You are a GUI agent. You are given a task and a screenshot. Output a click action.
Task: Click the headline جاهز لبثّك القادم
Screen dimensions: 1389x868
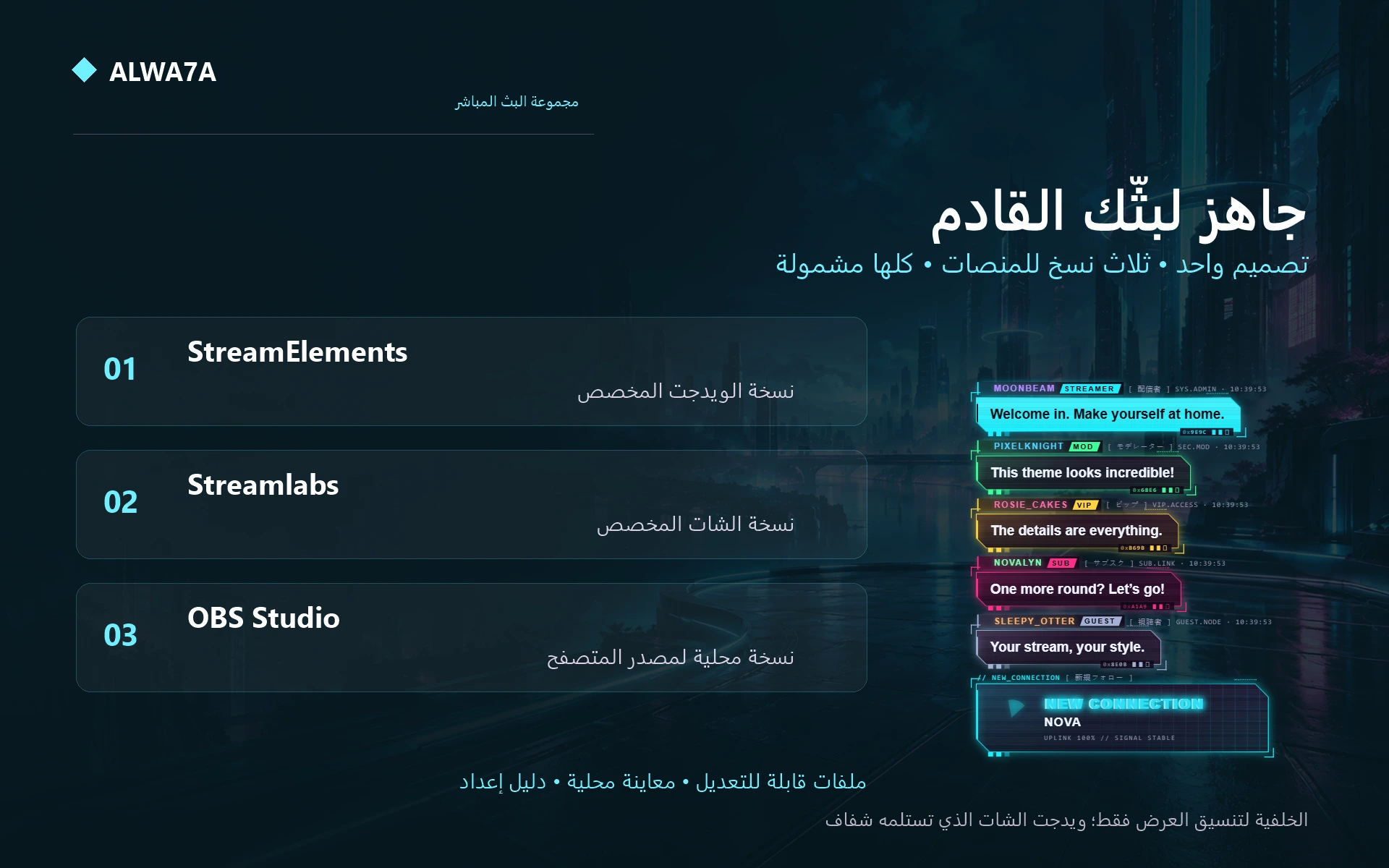[1119, 211]
